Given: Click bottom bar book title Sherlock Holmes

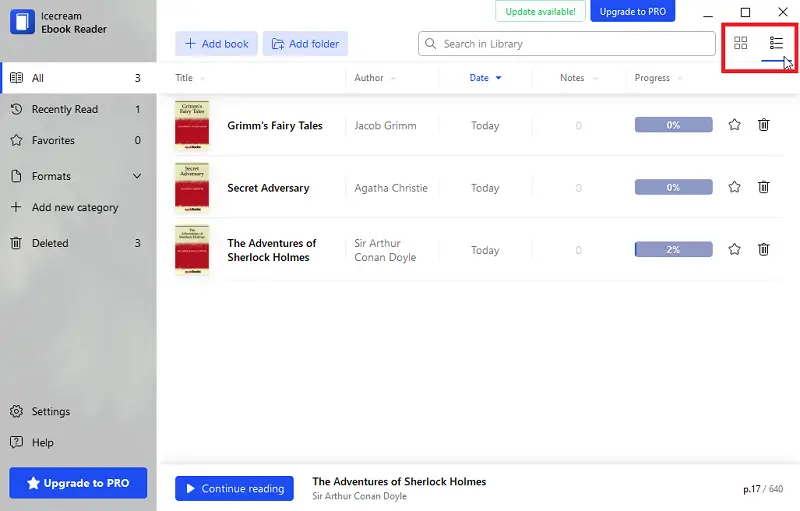Looking at the screenshot, I should (399, 481).
